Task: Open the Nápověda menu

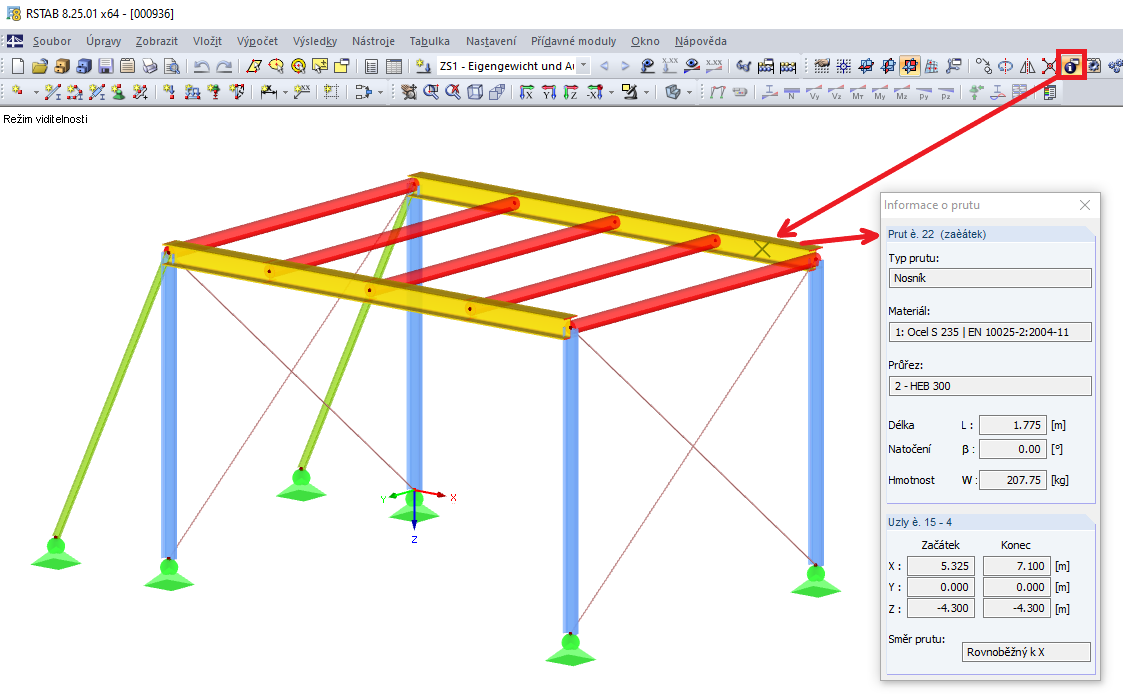Action: [700, 41]
